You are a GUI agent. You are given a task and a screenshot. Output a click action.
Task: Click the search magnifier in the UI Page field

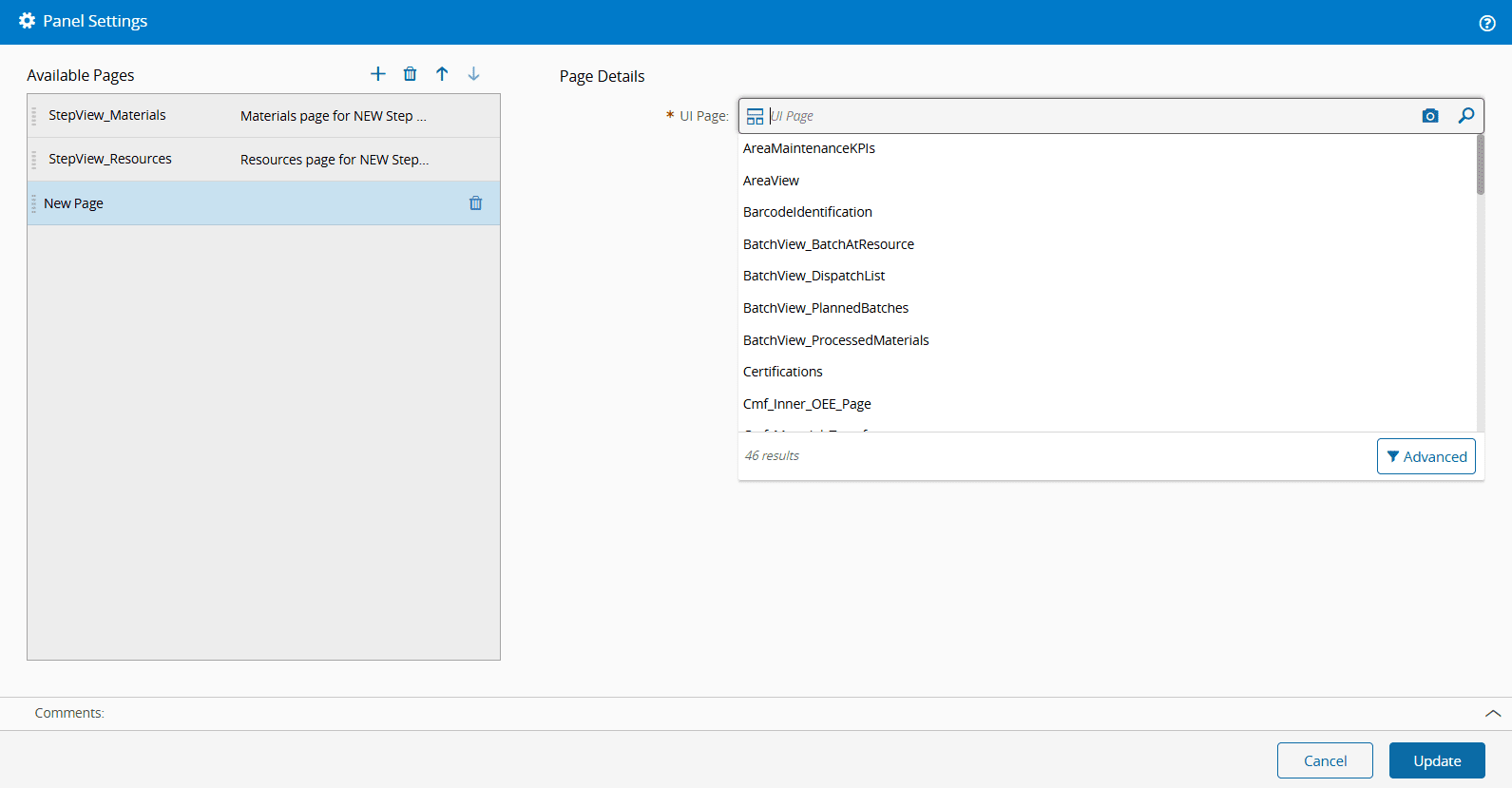click(x=1465, y=116)
